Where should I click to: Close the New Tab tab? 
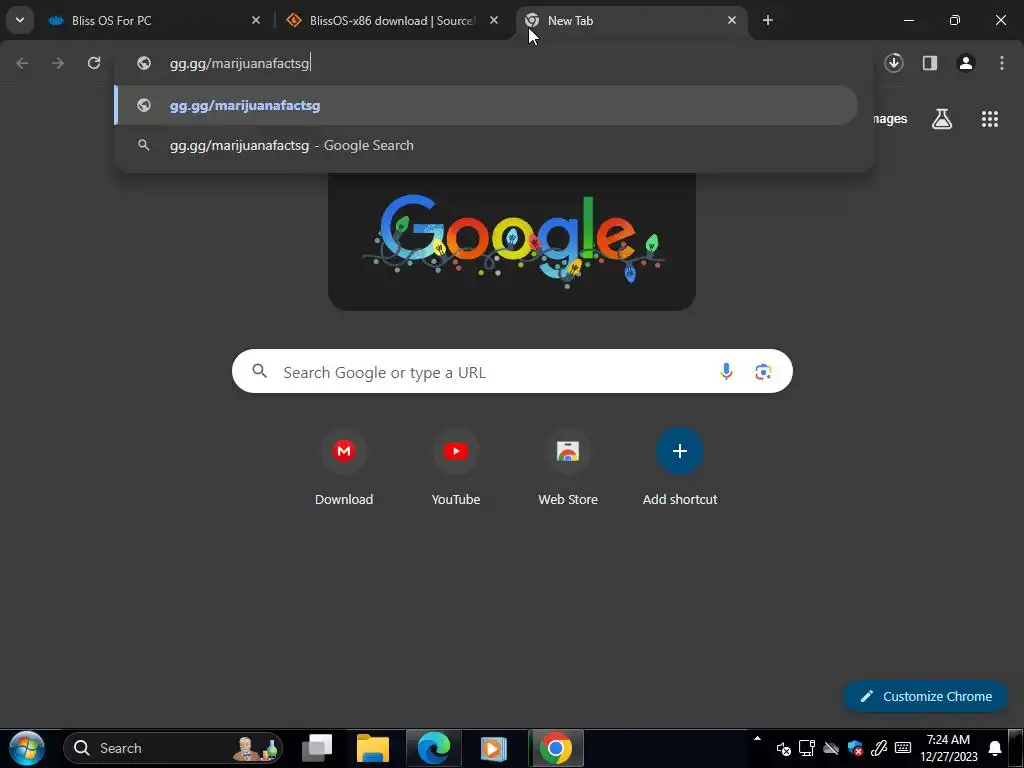click(731, 20)
